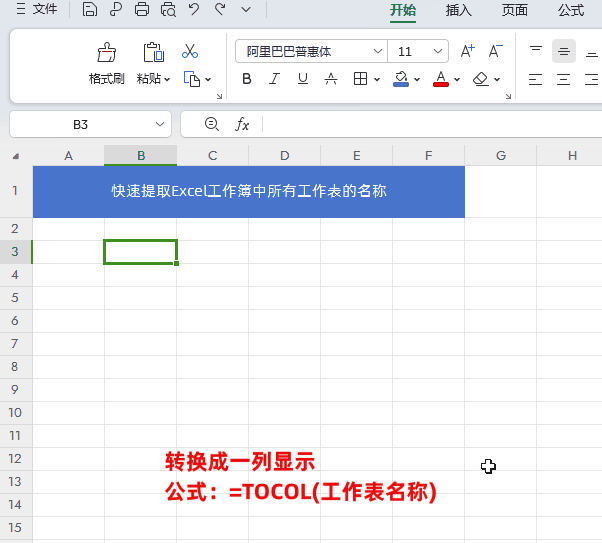Select column G header

(x=501, y=156)
